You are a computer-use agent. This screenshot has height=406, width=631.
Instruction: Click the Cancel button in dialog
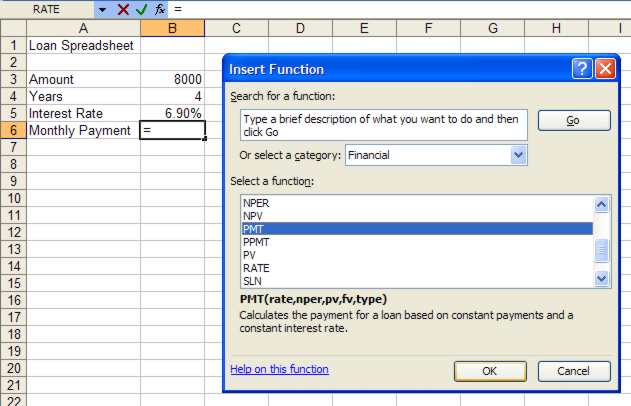(x=573, y=371)
